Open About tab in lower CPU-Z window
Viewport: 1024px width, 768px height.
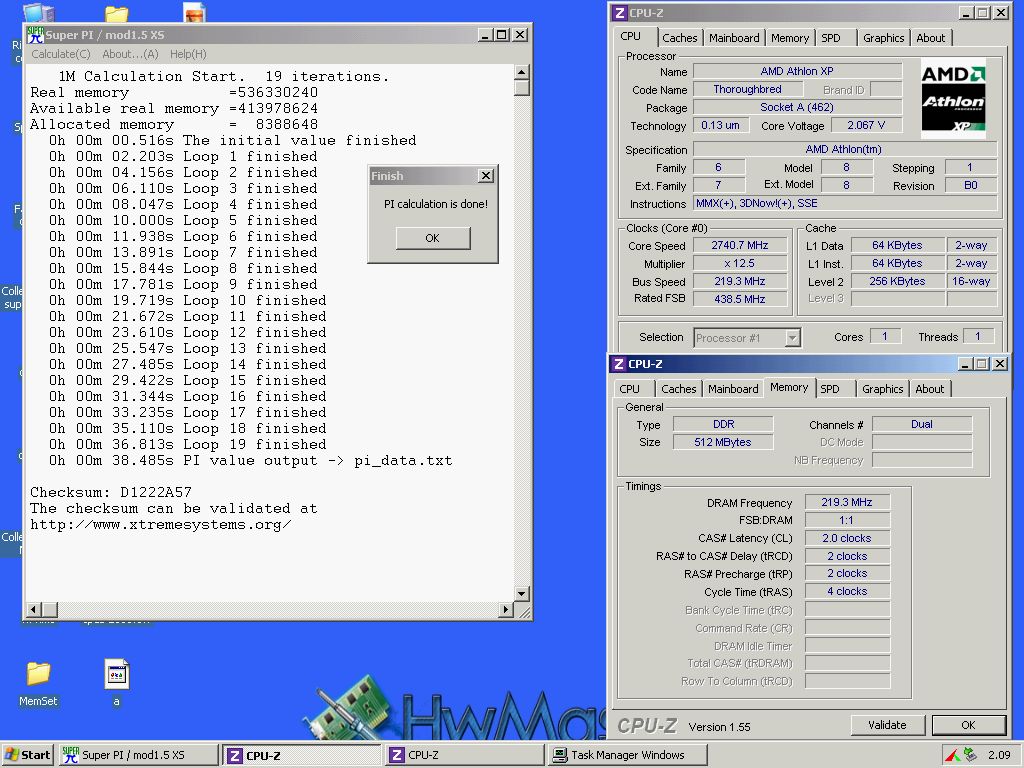(x=929, y=389)
